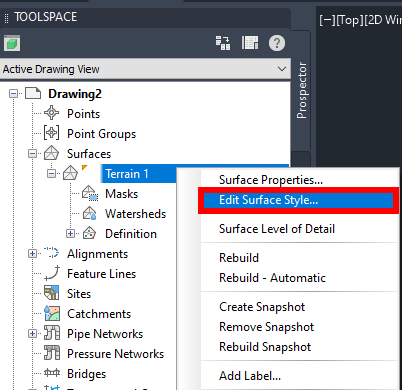Select the Points tree label
The image size is (402, 390).
[x=83, y=114]
